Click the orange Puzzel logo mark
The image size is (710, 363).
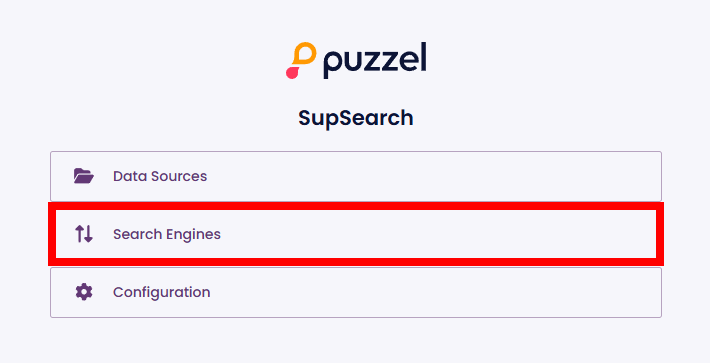click(304, 53)
